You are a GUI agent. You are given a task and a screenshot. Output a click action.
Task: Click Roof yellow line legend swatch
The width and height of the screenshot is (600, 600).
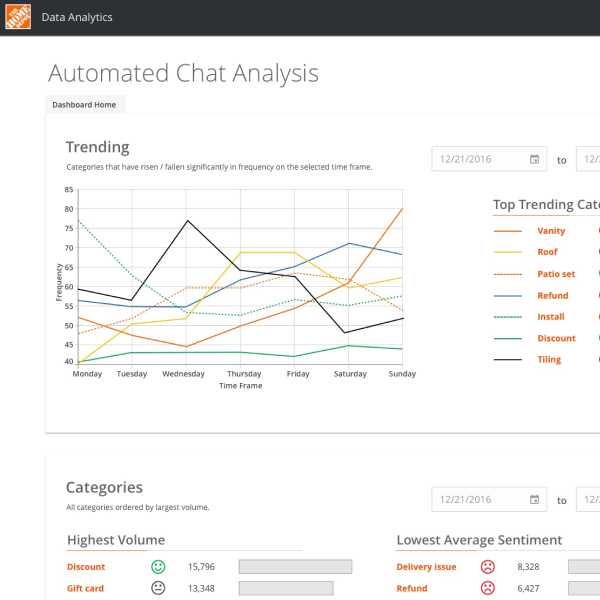point(508,252)
